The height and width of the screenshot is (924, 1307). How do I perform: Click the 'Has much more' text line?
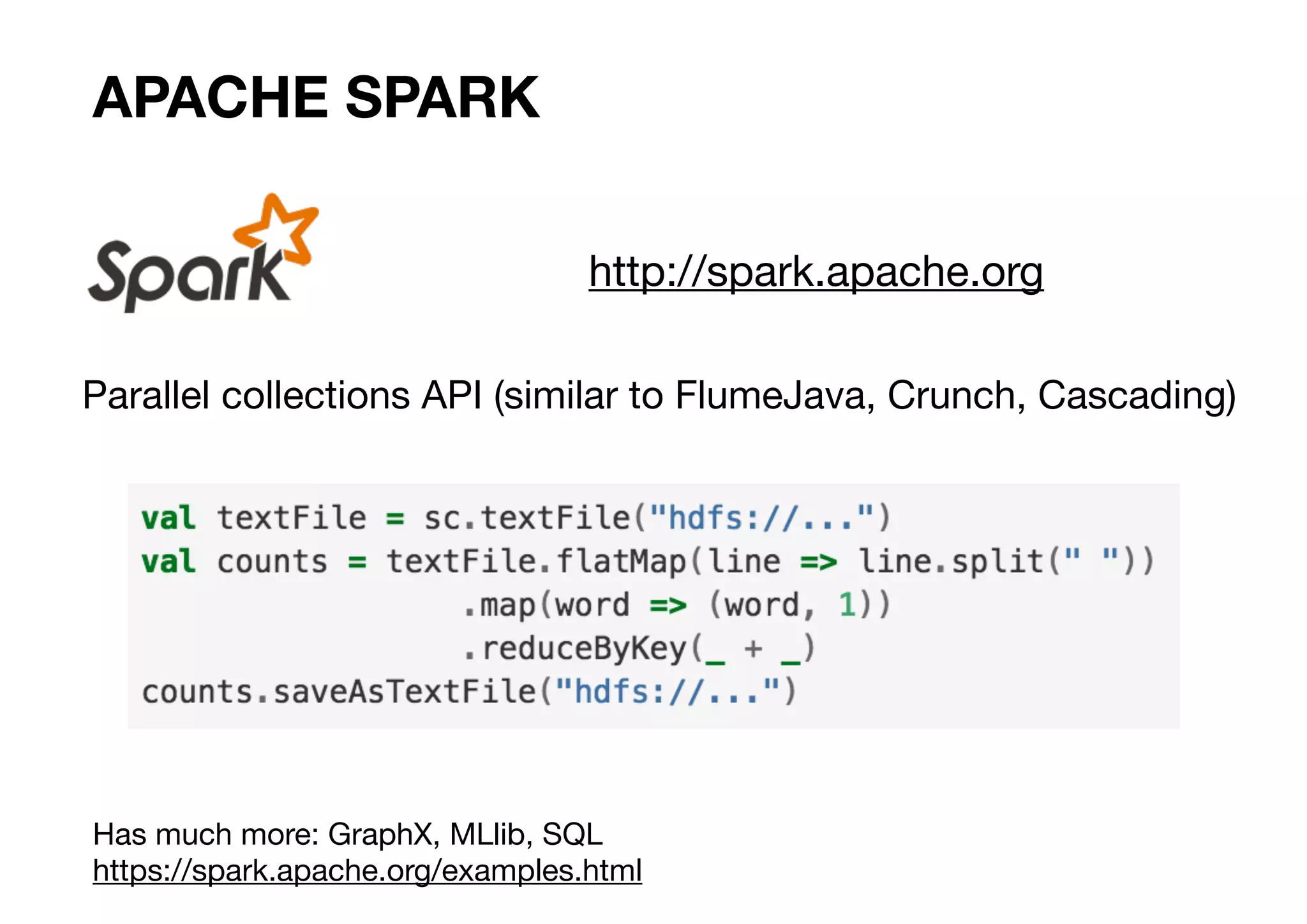click(x=348, y=834)
